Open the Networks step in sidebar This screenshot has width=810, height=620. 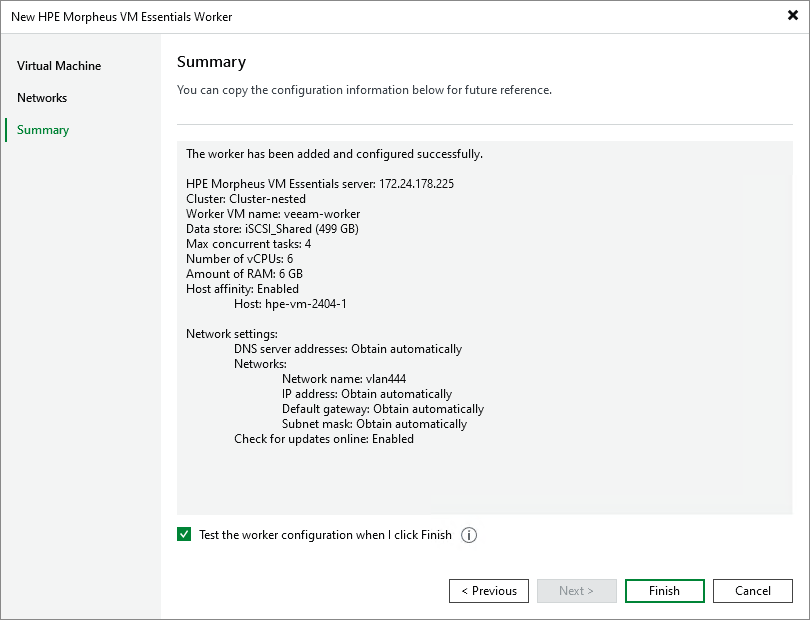pos(42,98)
